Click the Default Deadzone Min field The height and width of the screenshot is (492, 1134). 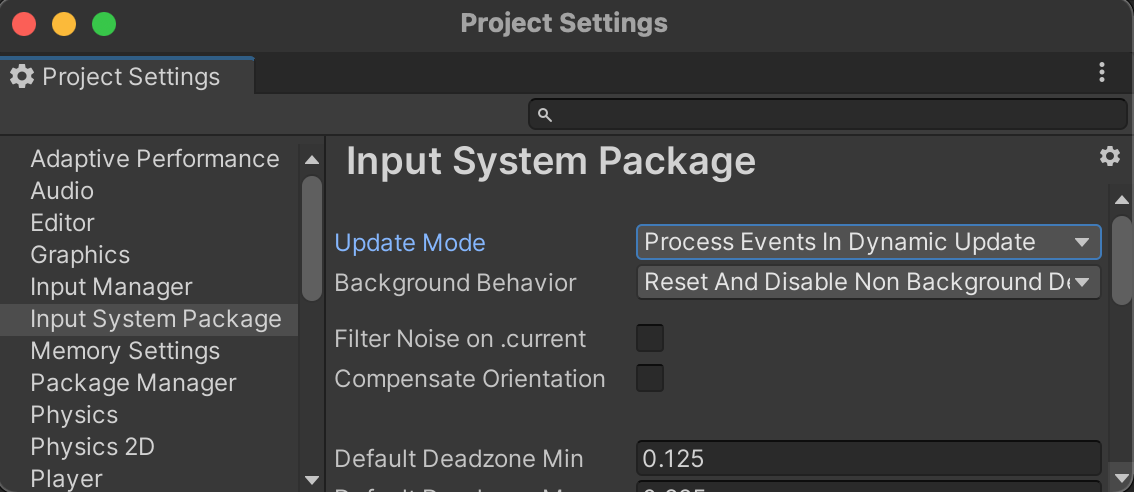[x=868, y=459]
